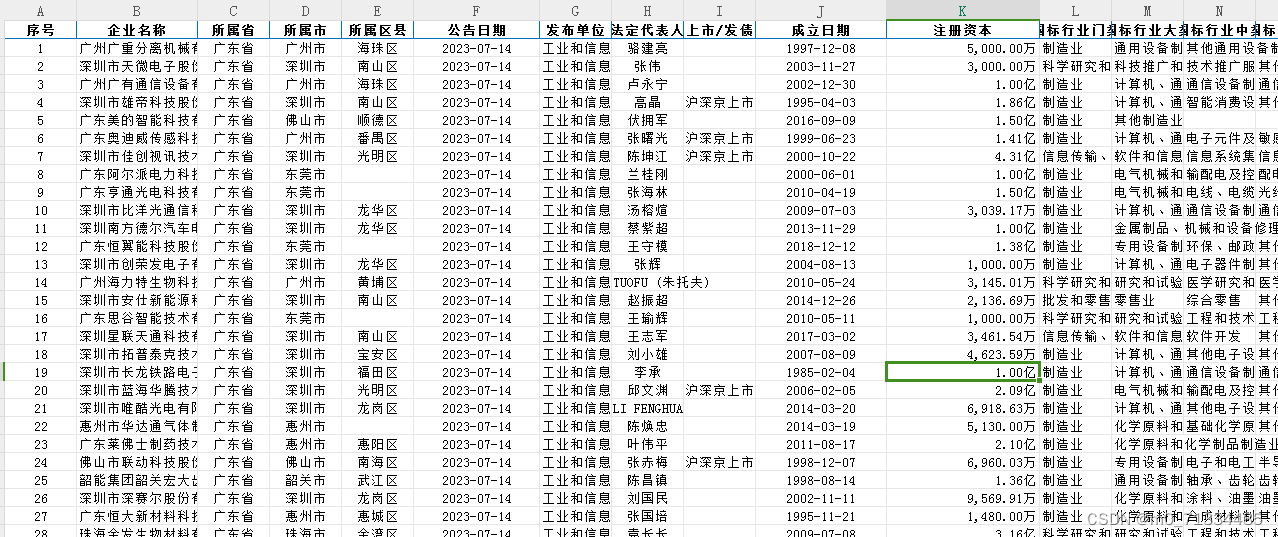1278x537 pixels.
Task: Select column B by its letter header
Action: click(137, 11)
